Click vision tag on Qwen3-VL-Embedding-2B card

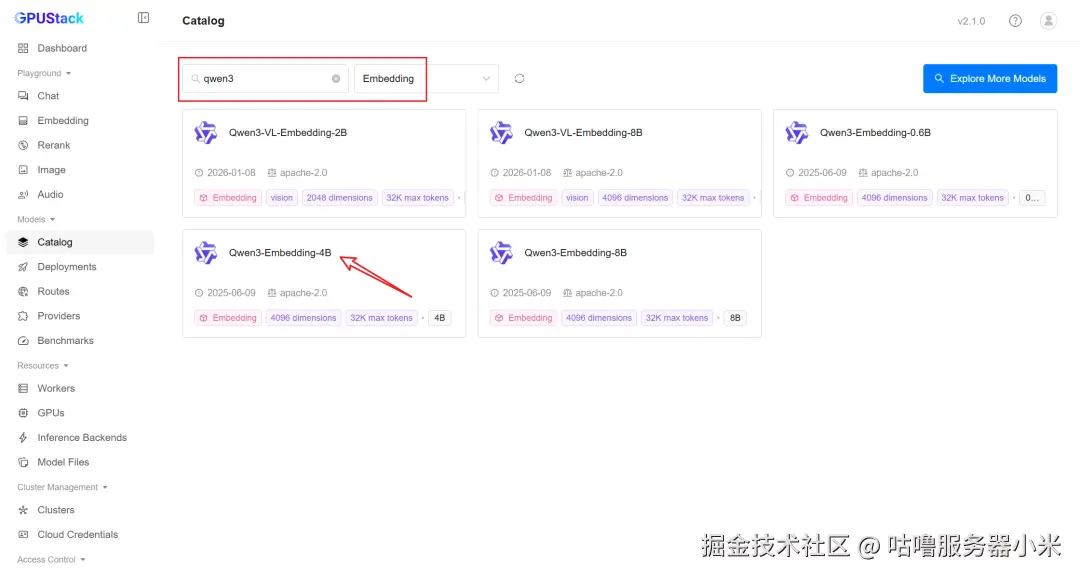pos(281,198)
